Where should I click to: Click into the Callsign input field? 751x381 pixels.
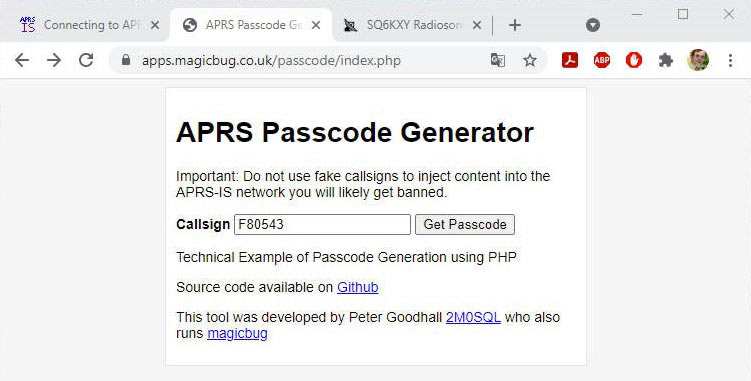coord(322,224)
